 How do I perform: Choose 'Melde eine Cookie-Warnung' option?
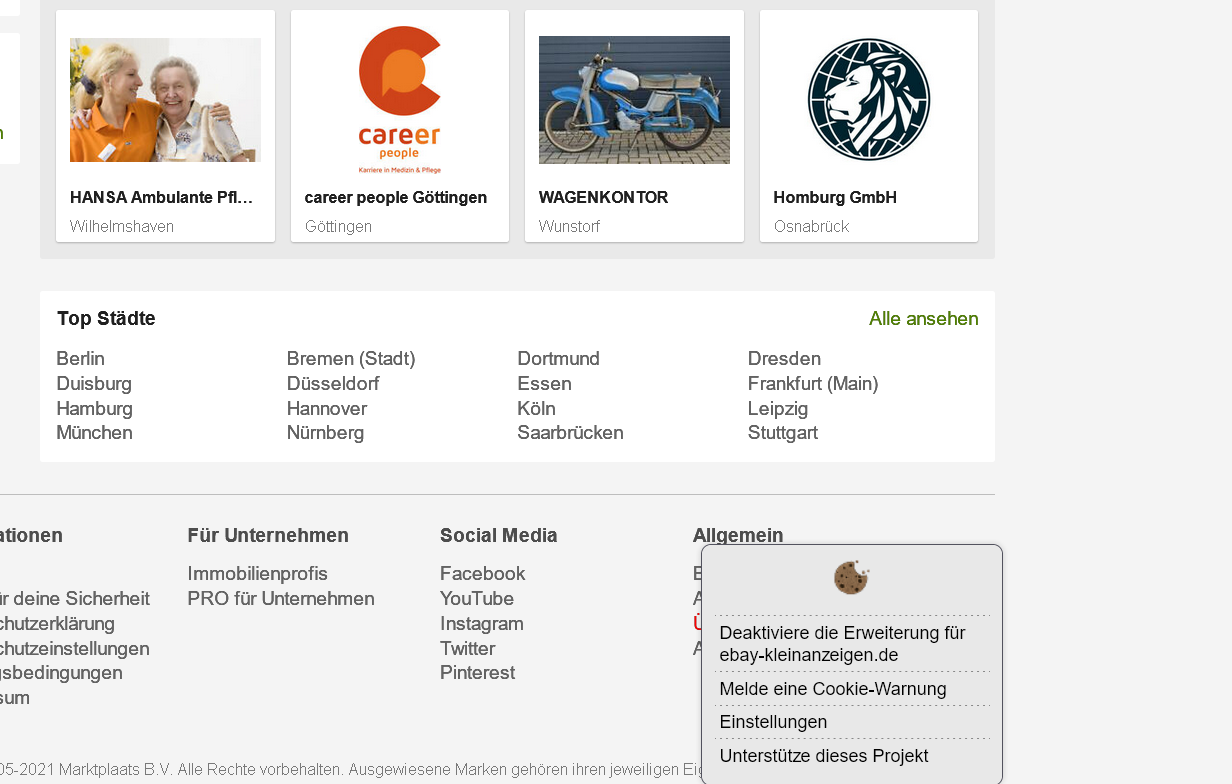pos(832,689)
